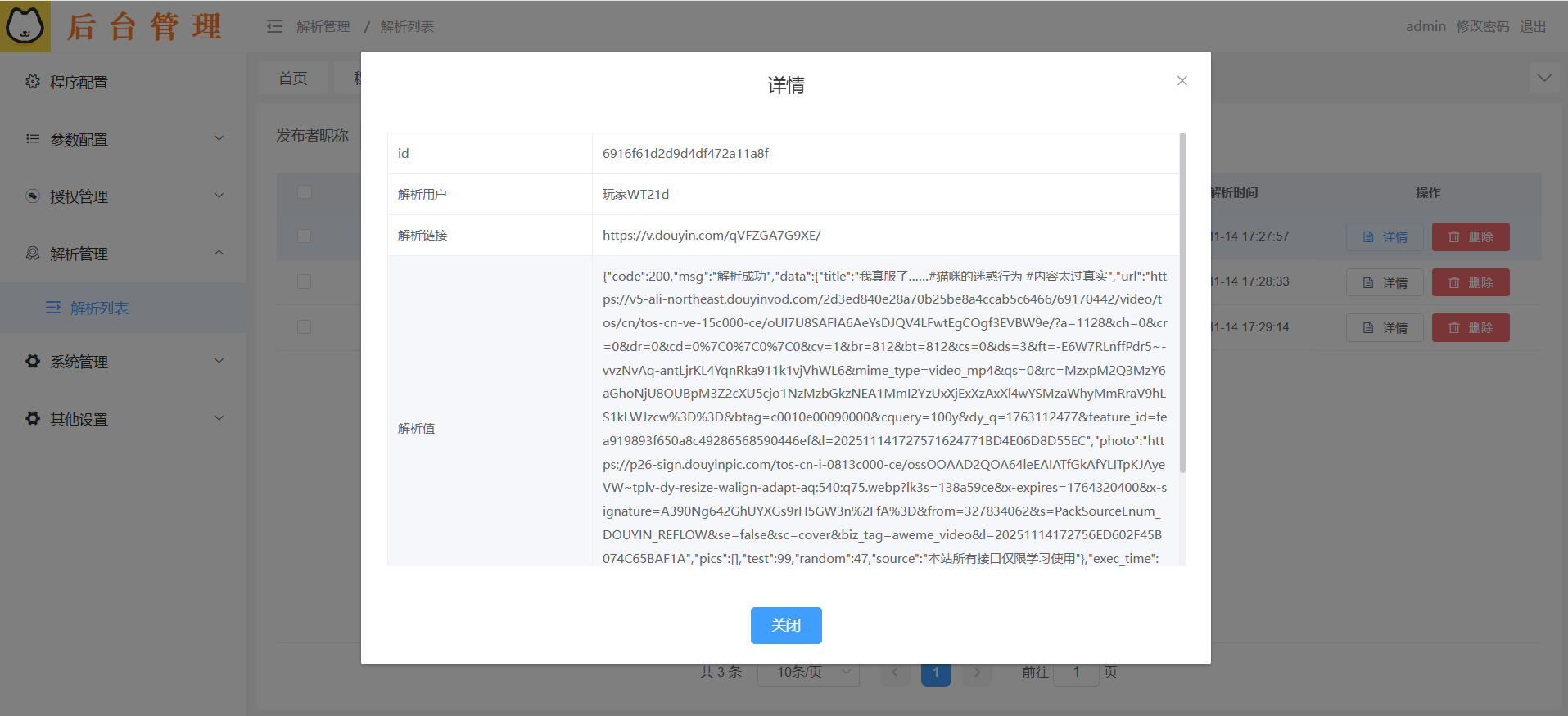Close the 详情 dialog with X
The height and width of the screenshot is (716, 1568).
point(1182,80)
